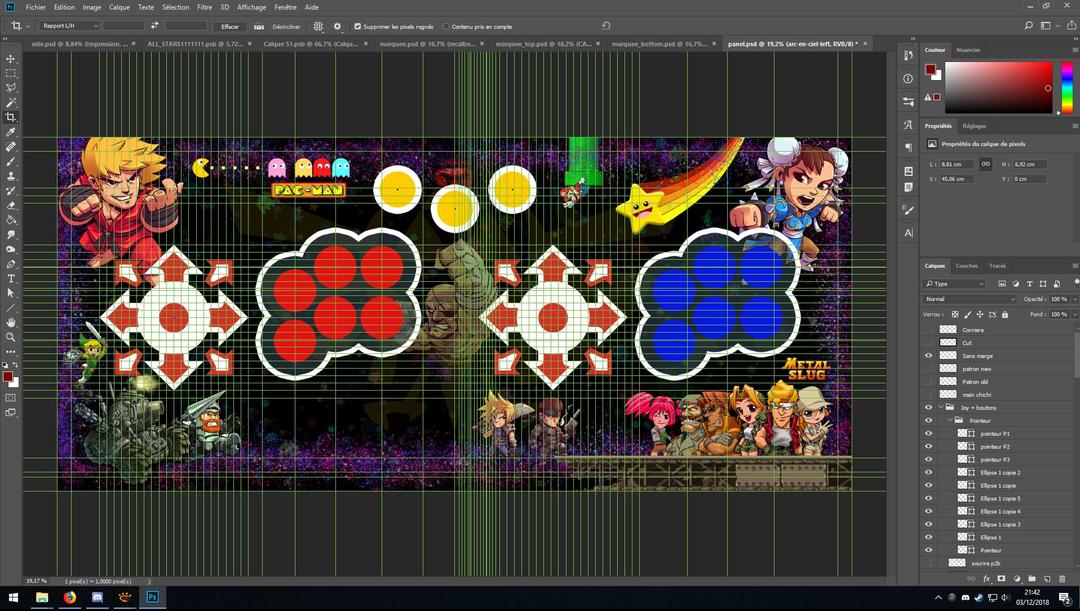Click the rainbow hue slider strip
The height and width of the screenshot is (611, 1080).
tap(1067, 87)
